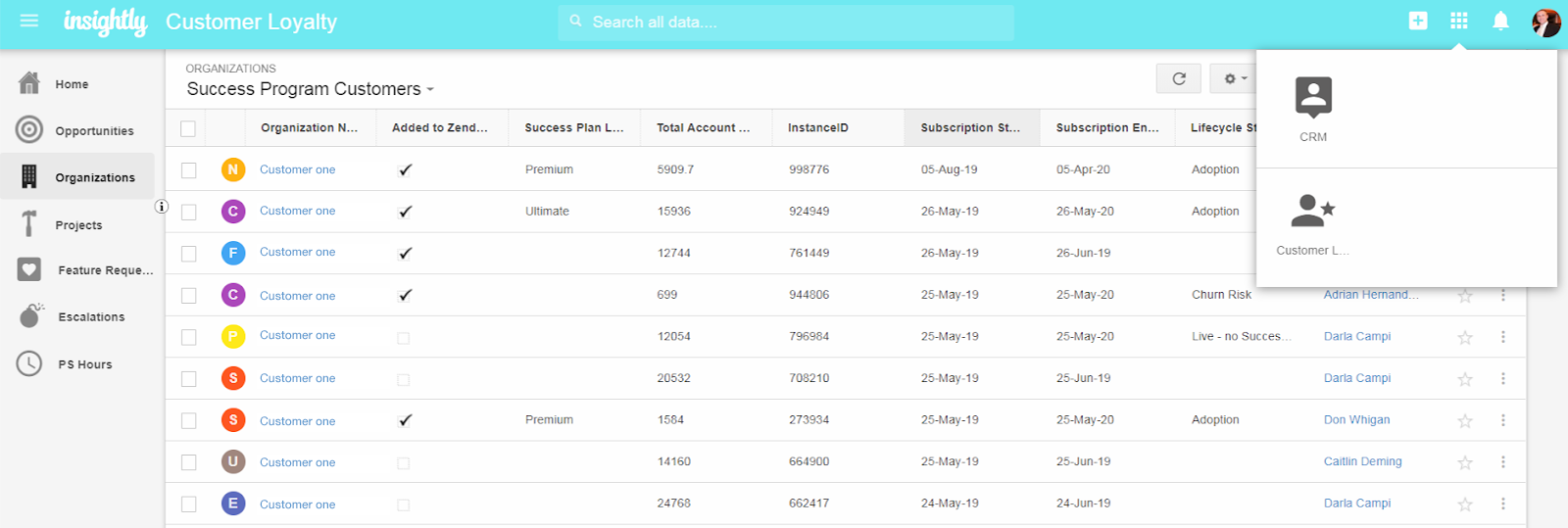This screenshot has width=1568, height=528.
Task: Open the gear settings dropdown
Action: coord(1234,78)
